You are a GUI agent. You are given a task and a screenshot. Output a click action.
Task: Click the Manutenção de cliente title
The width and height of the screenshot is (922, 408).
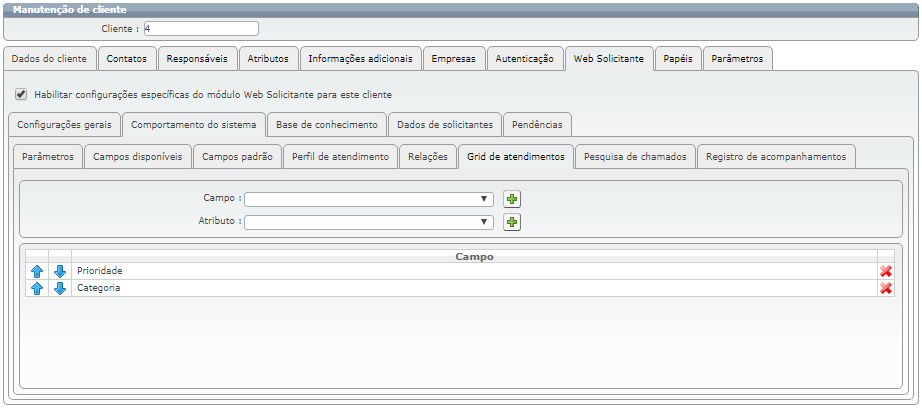pos(69,9)
